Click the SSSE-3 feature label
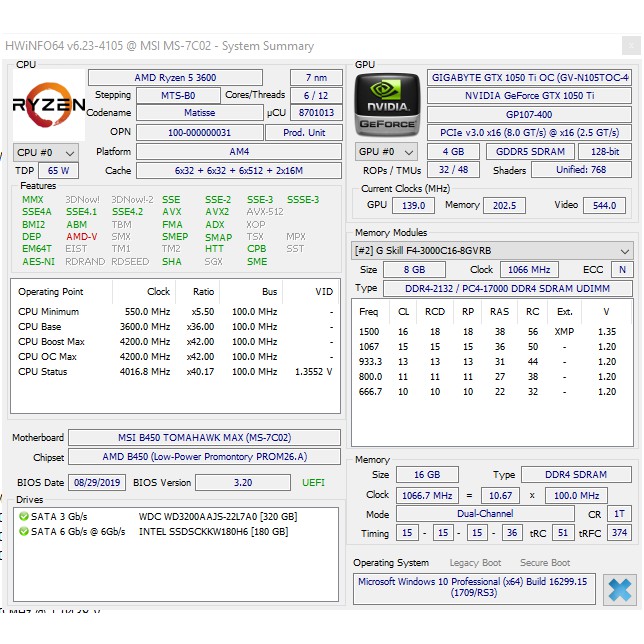Viewport: 644px width, 644px height. (303, 200)
